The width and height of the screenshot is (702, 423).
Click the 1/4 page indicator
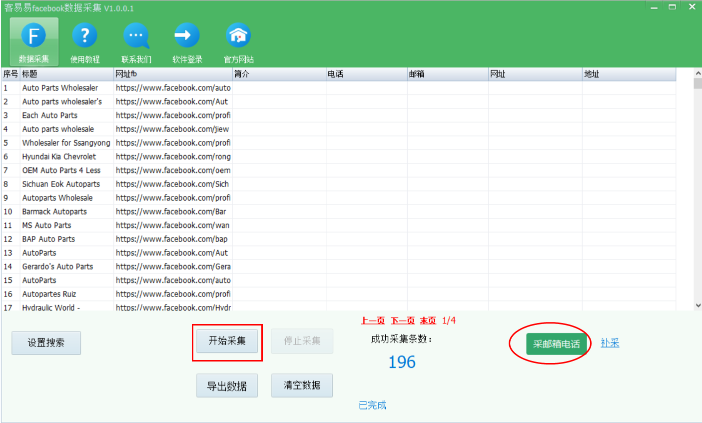coord(449,320)
